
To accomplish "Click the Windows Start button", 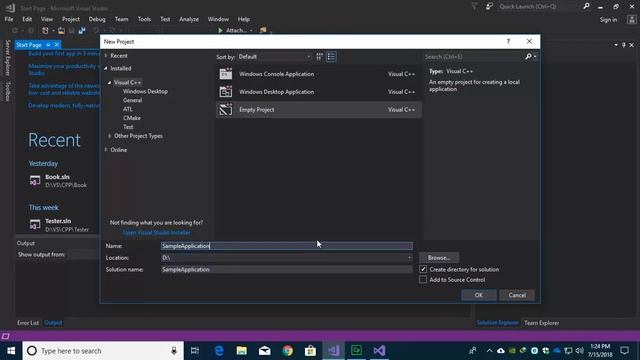I will pyautogui.click(x=11, y=351).
